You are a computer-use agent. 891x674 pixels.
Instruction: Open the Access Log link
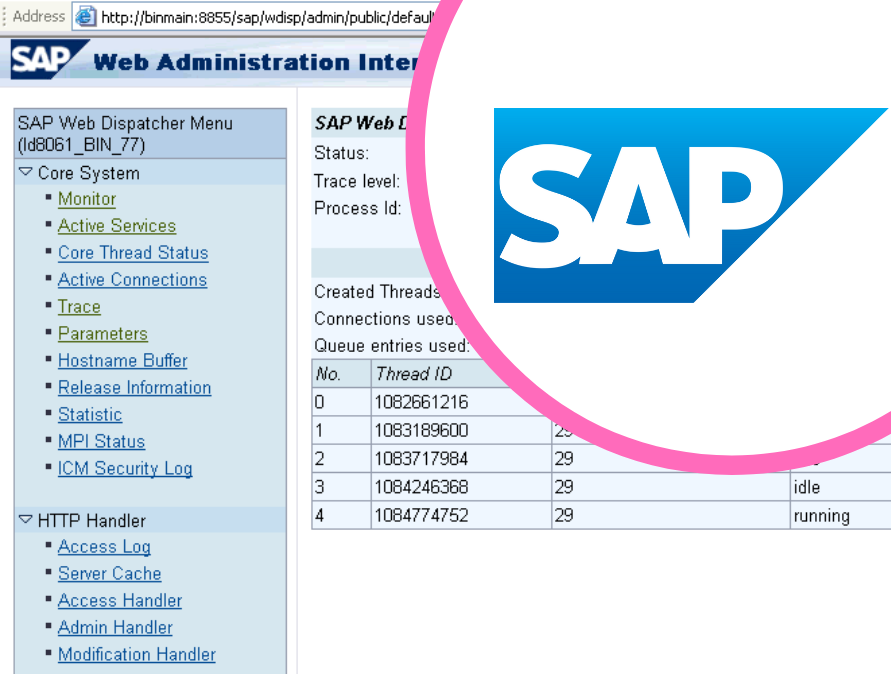click(105, 547)
